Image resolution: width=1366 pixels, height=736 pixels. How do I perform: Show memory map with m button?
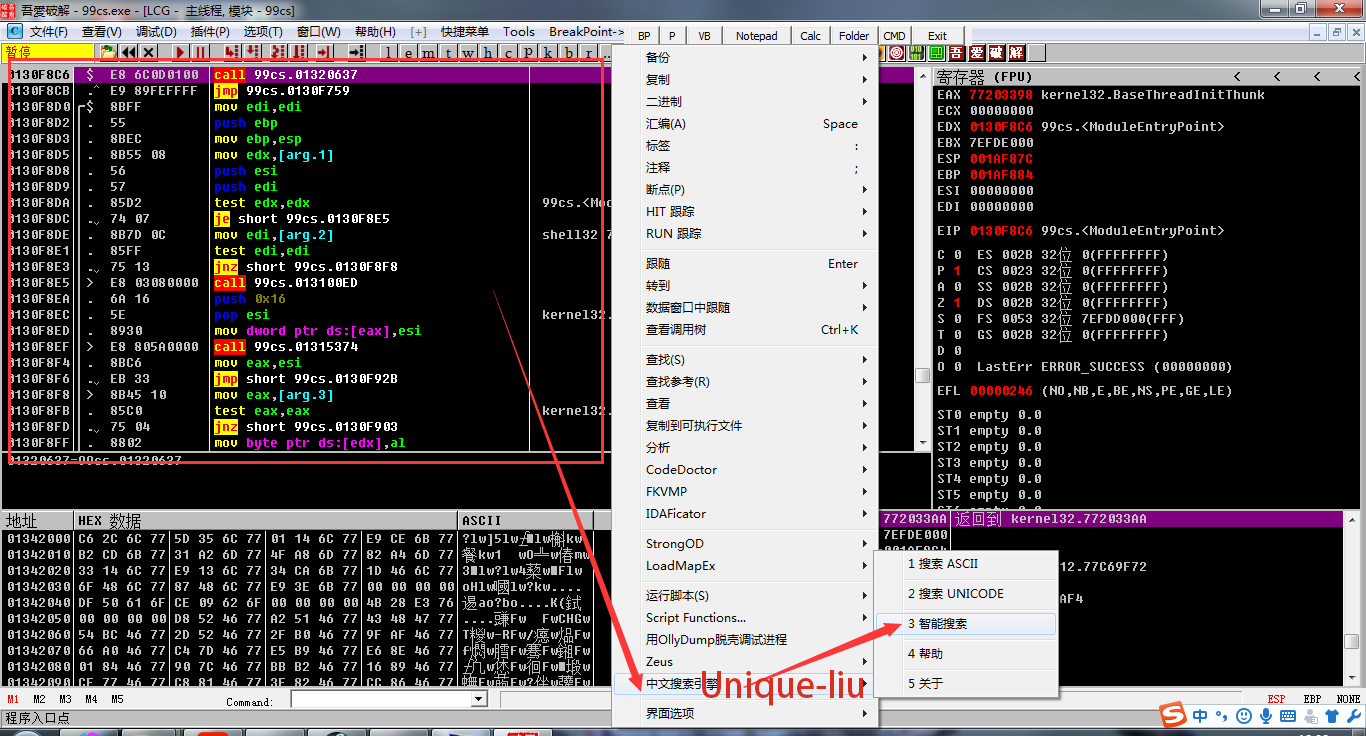tap(428, 52)
